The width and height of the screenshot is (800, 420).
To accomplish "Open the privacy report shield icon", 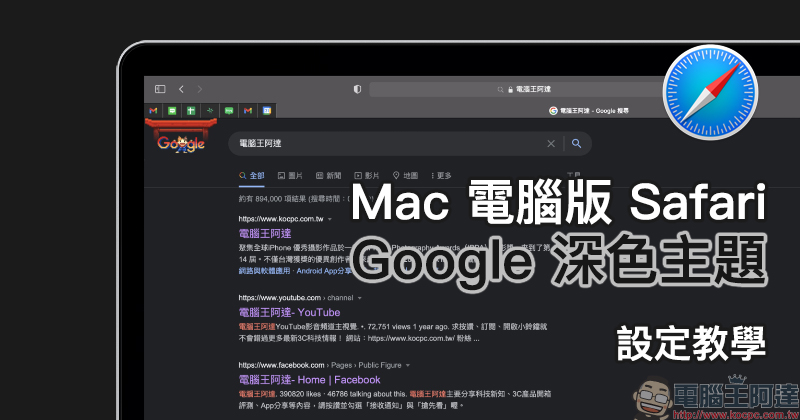I will tap(357, 89).
